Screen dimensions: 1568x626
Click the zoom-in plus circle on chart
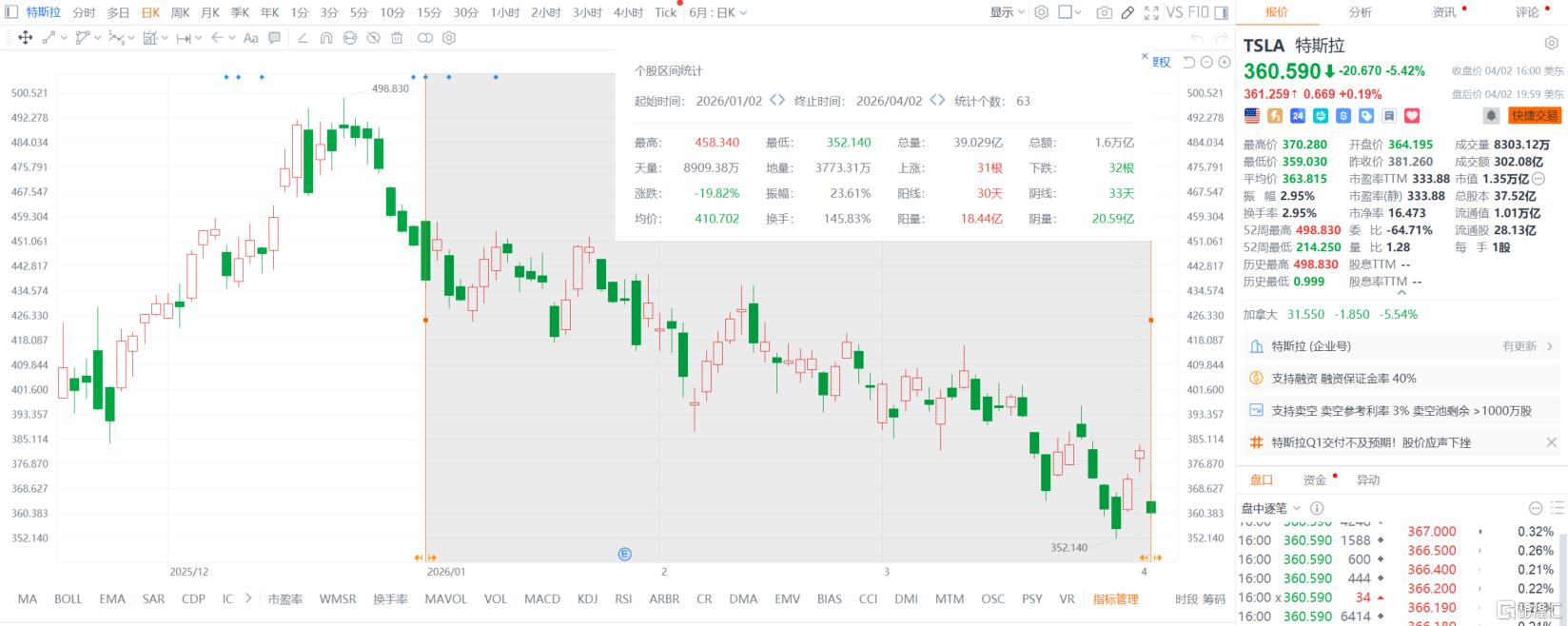(x=1224, y=62)
